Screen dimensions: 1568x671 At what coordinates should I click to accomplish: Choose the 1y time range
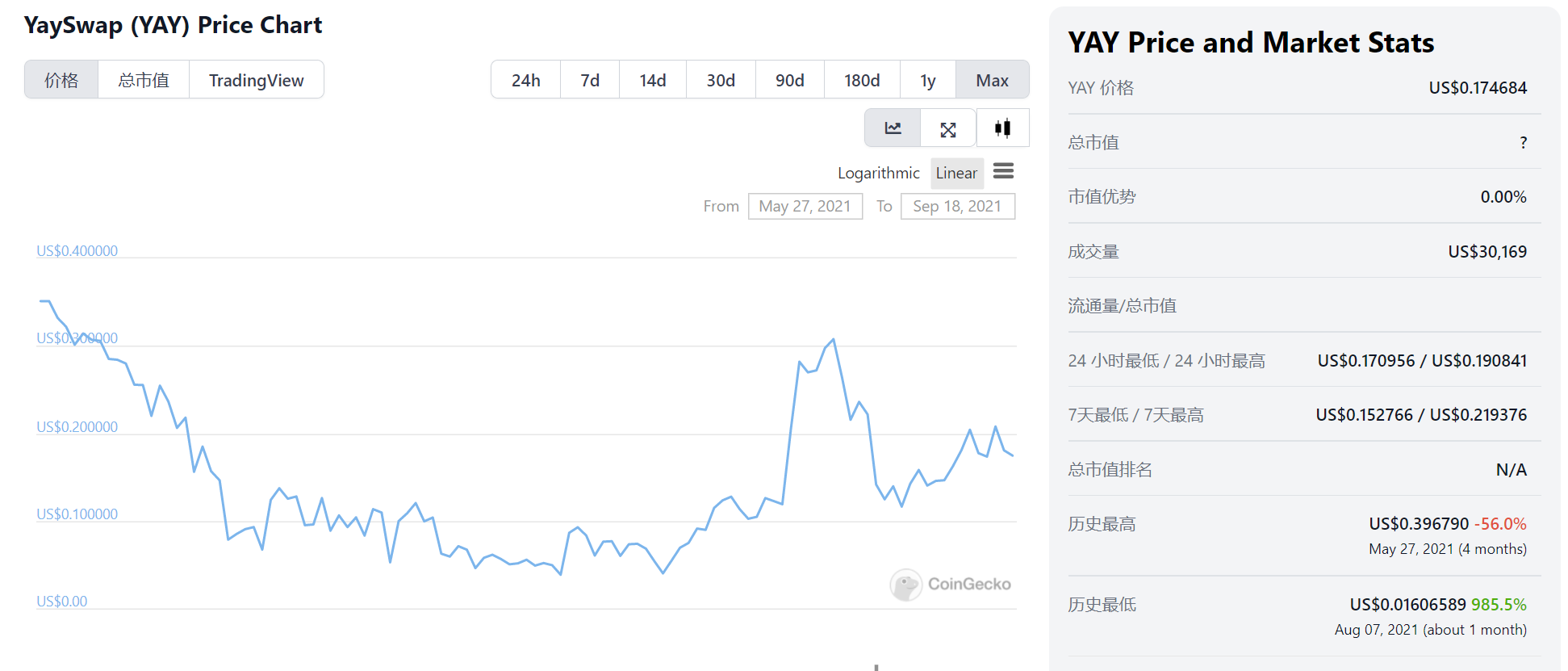[928, 80]
